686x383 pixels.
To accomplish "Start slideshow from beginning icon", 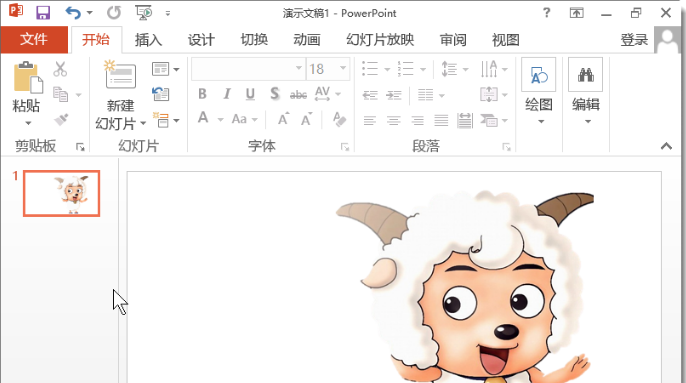I will click(x=144, y=13).
